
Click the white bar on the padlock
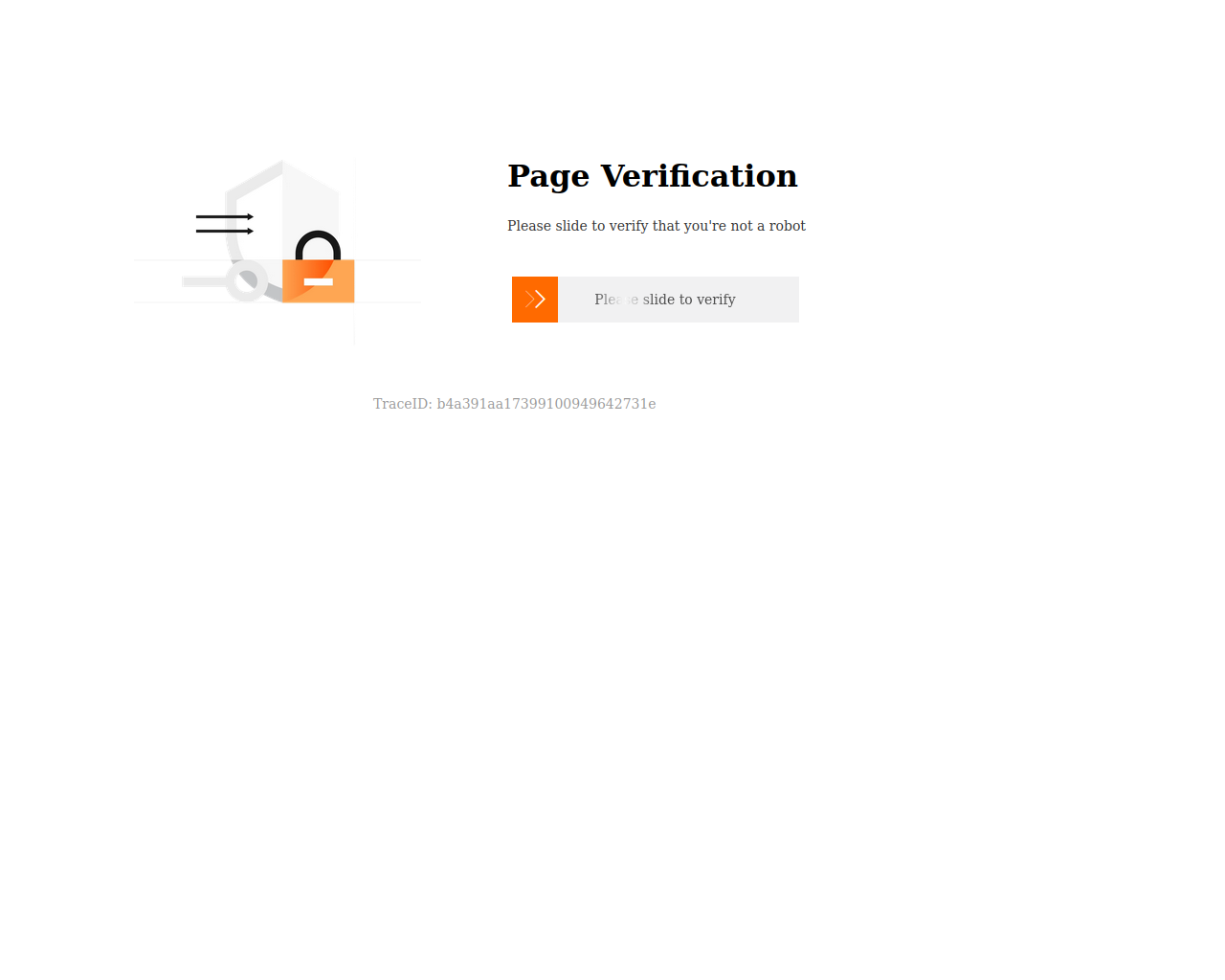coord(319,281)
